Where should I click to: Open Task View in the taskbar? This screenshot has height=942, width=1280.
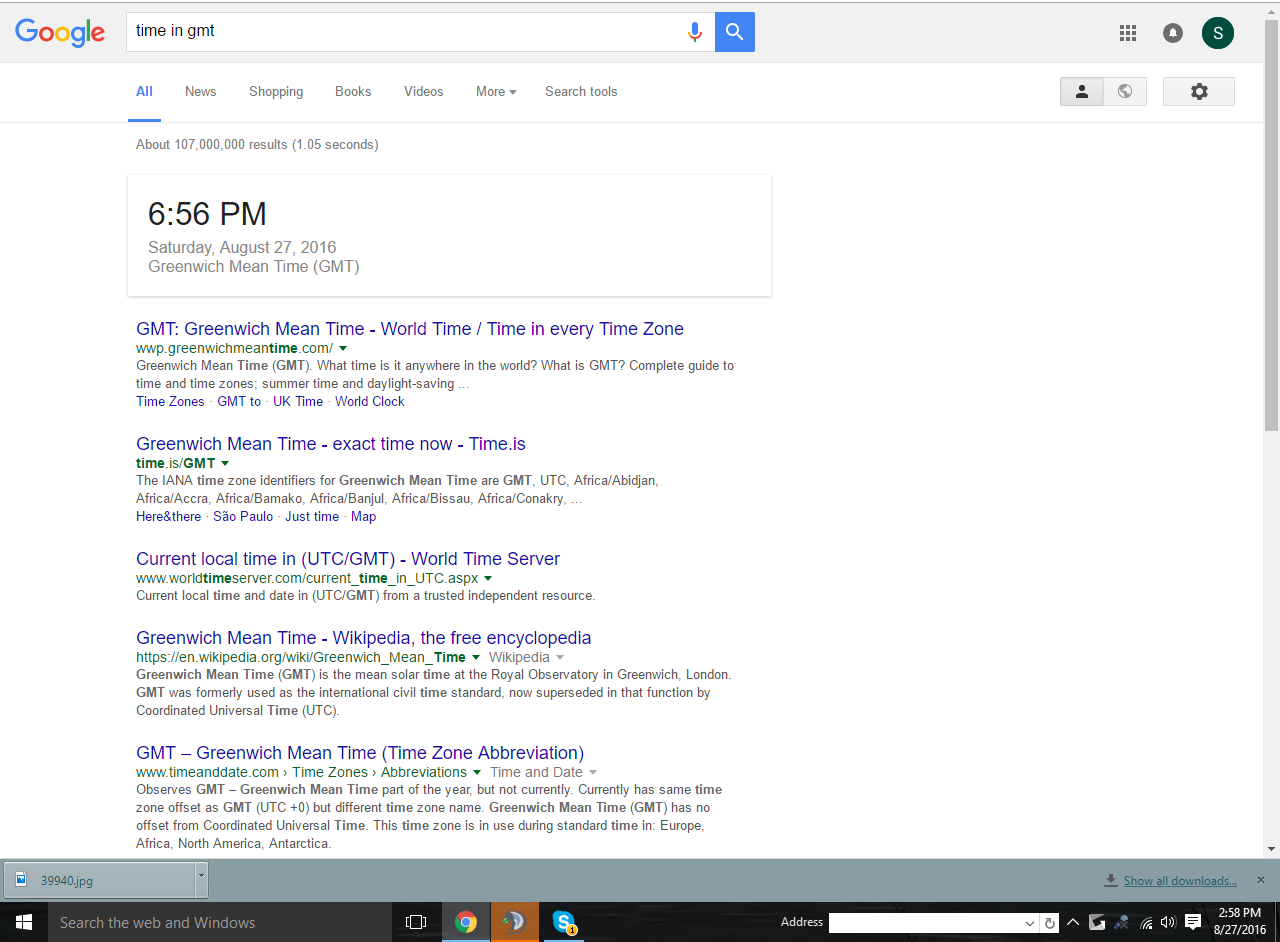[416, 922]
